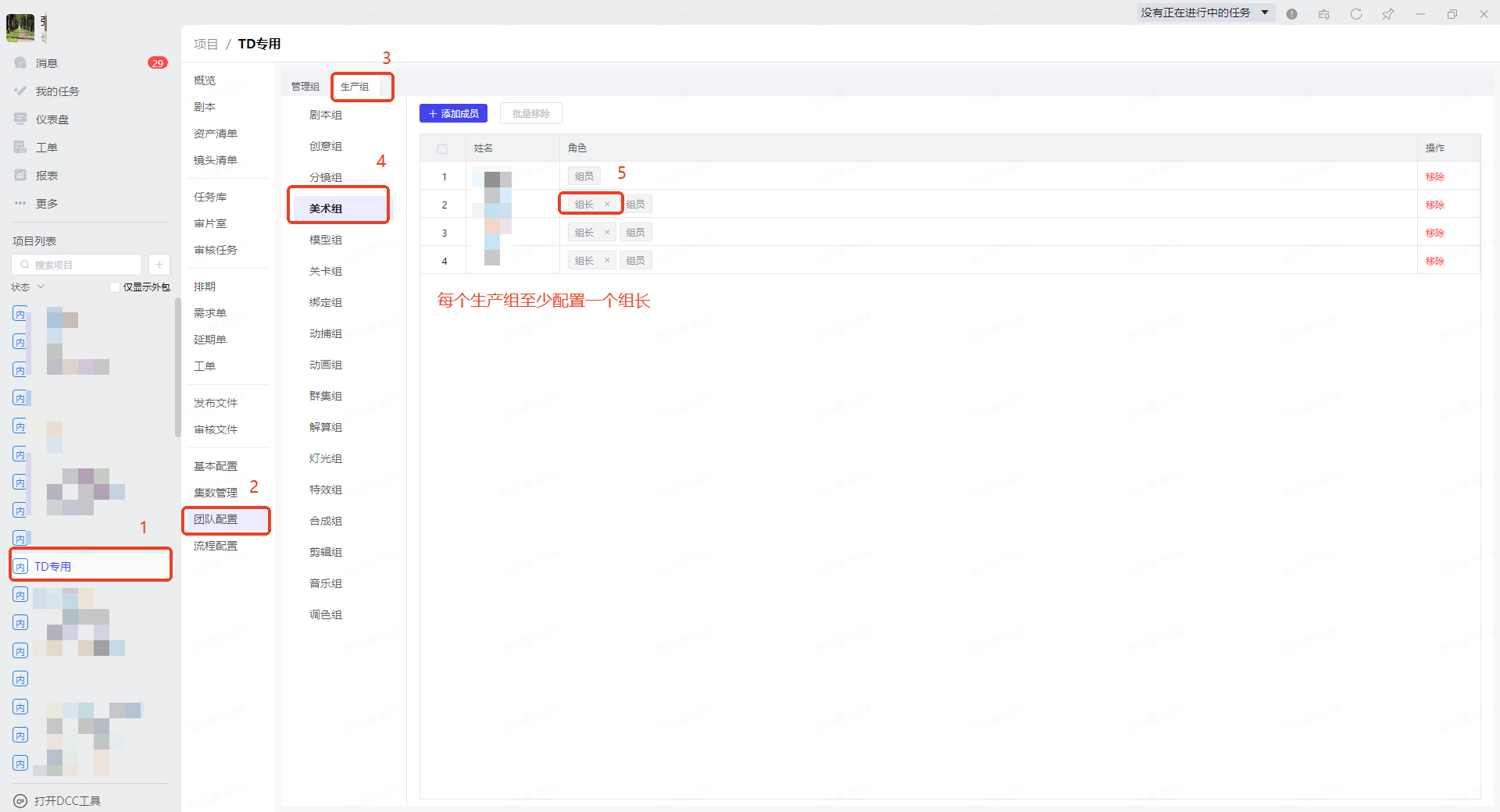Click the 打开DCC工具 label text
This screenshot has height=812, width=1500.
click(x=68, y=801)
